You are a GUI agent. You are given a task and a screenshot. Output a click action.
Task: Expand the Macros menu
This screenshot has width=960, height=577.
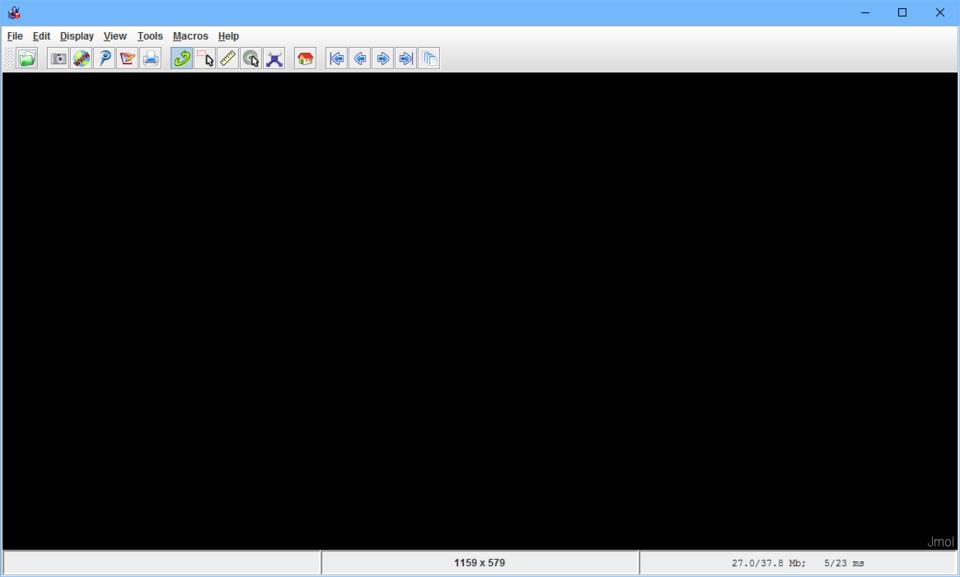(190, 36)
